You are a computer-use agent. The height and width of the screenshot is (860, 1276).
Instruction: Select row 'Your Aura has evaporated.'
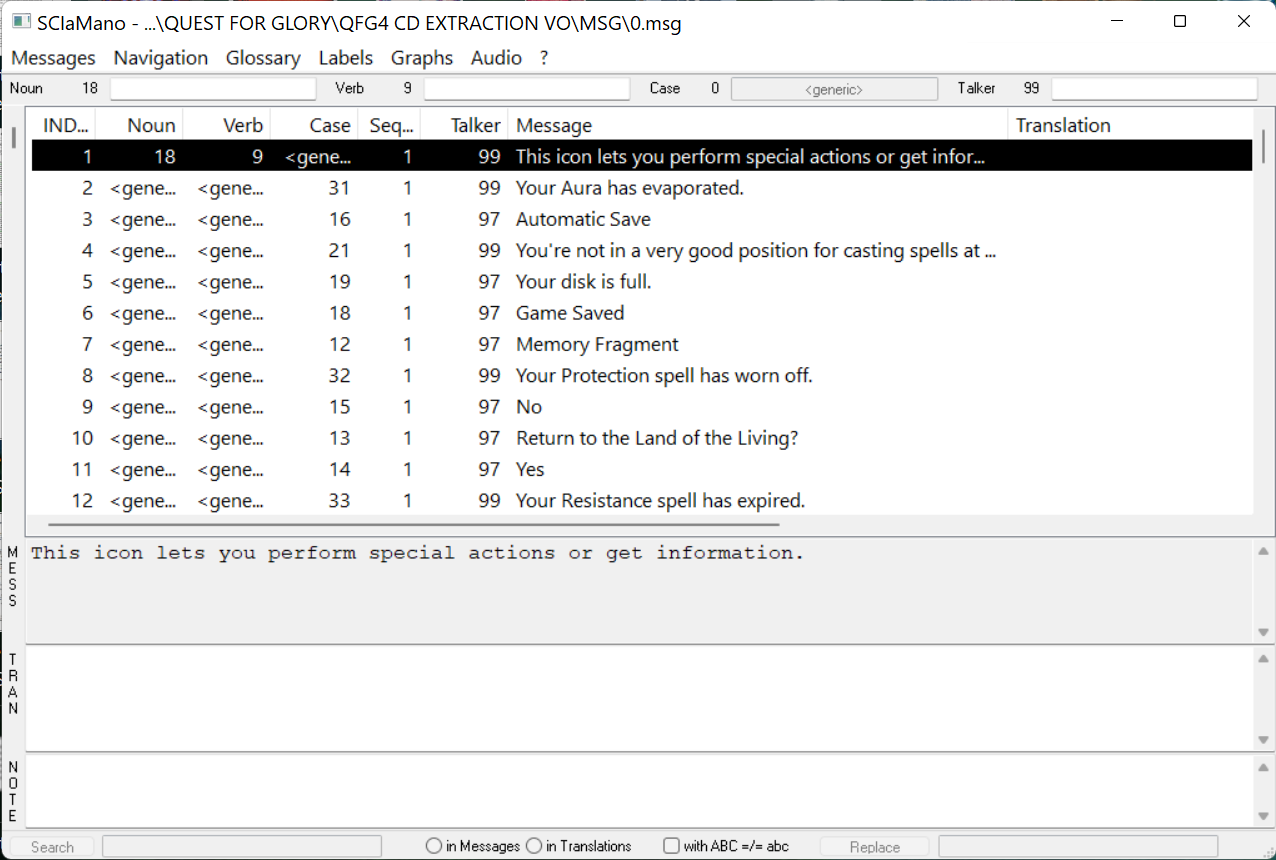click(642, 188)
